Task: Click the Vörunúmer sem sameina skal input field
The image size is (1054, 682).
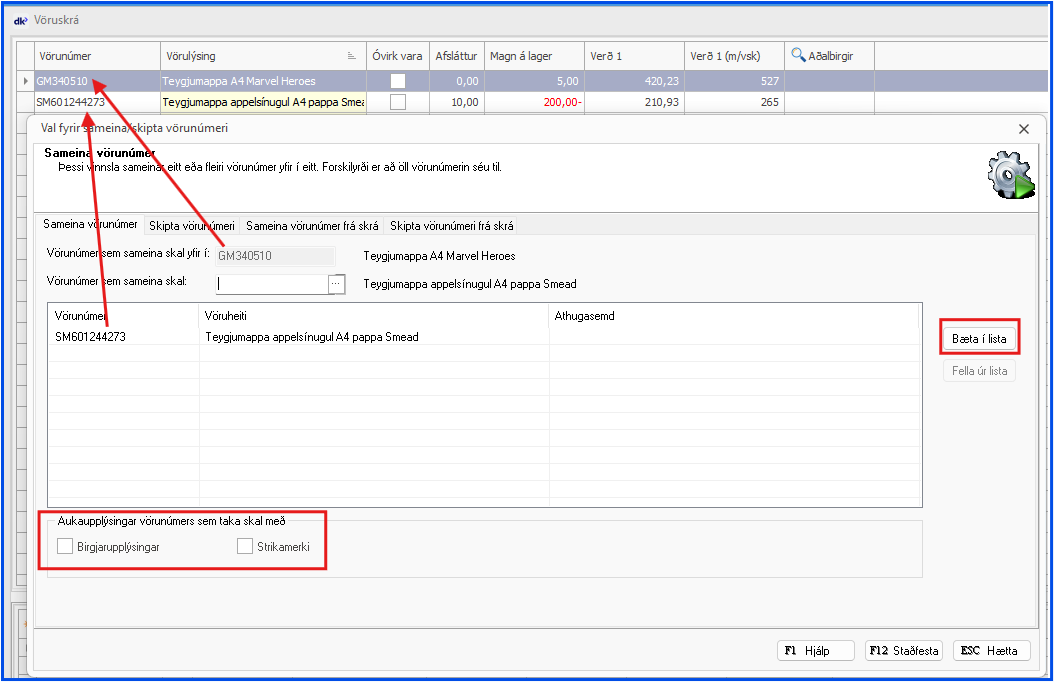Action: click(272, 284)
